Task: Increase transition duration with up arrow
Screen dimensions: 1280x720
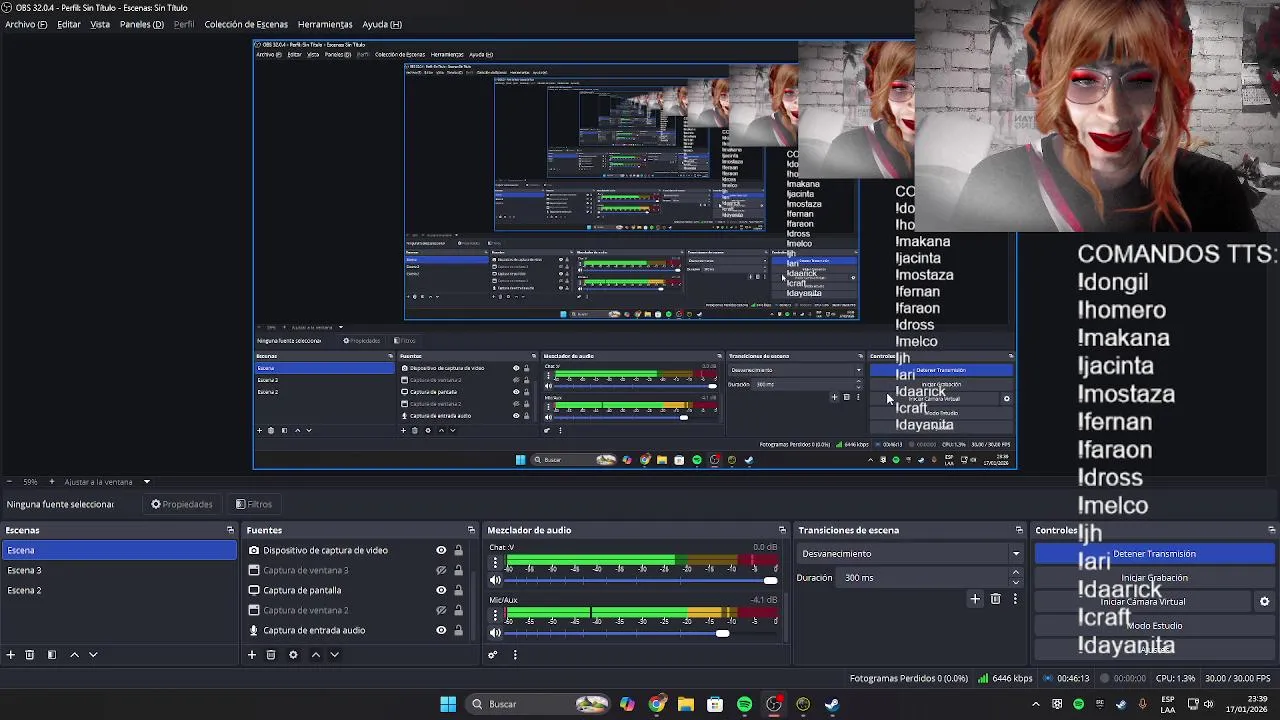Action: [x=1016, y=573]
